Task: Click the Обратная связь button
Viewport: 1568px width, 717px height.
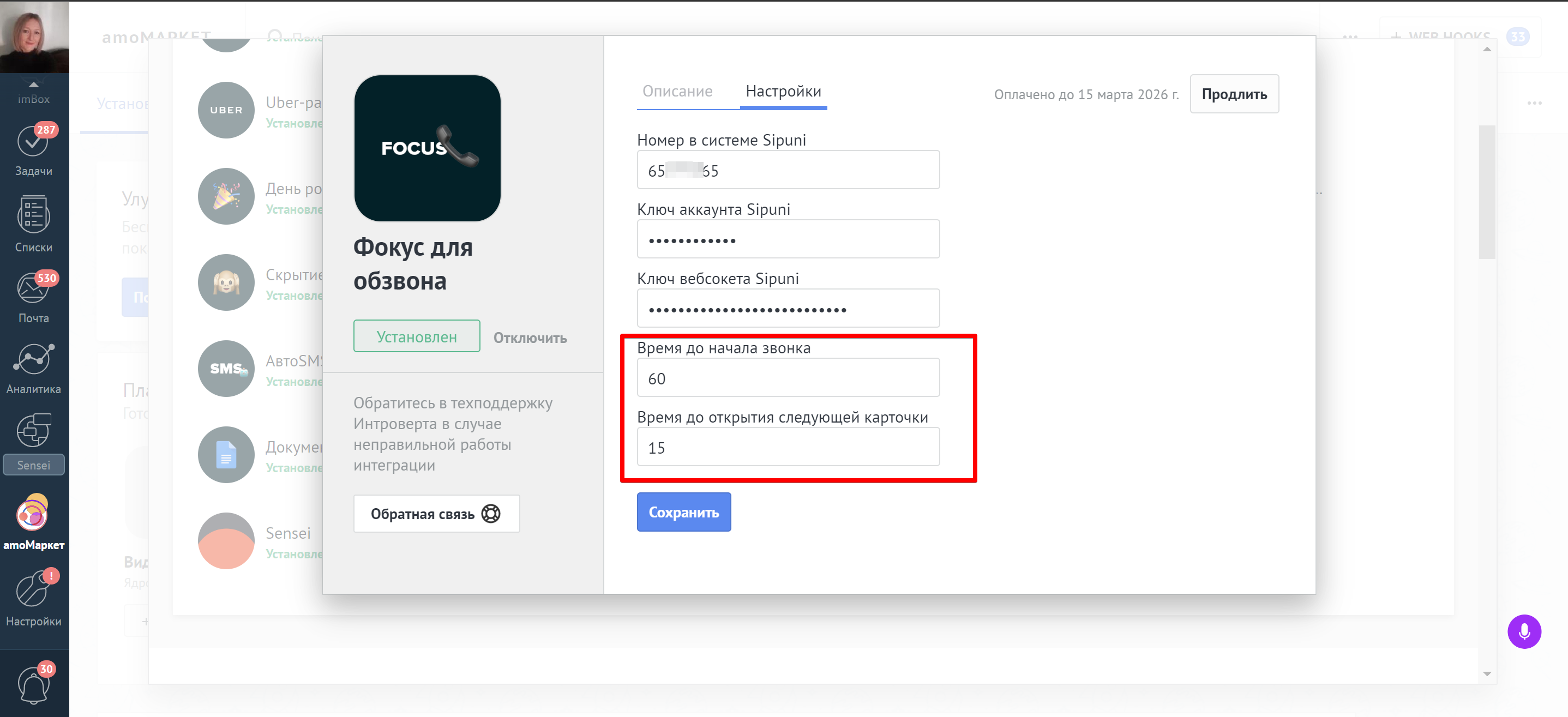Action: tap(436, 514)
